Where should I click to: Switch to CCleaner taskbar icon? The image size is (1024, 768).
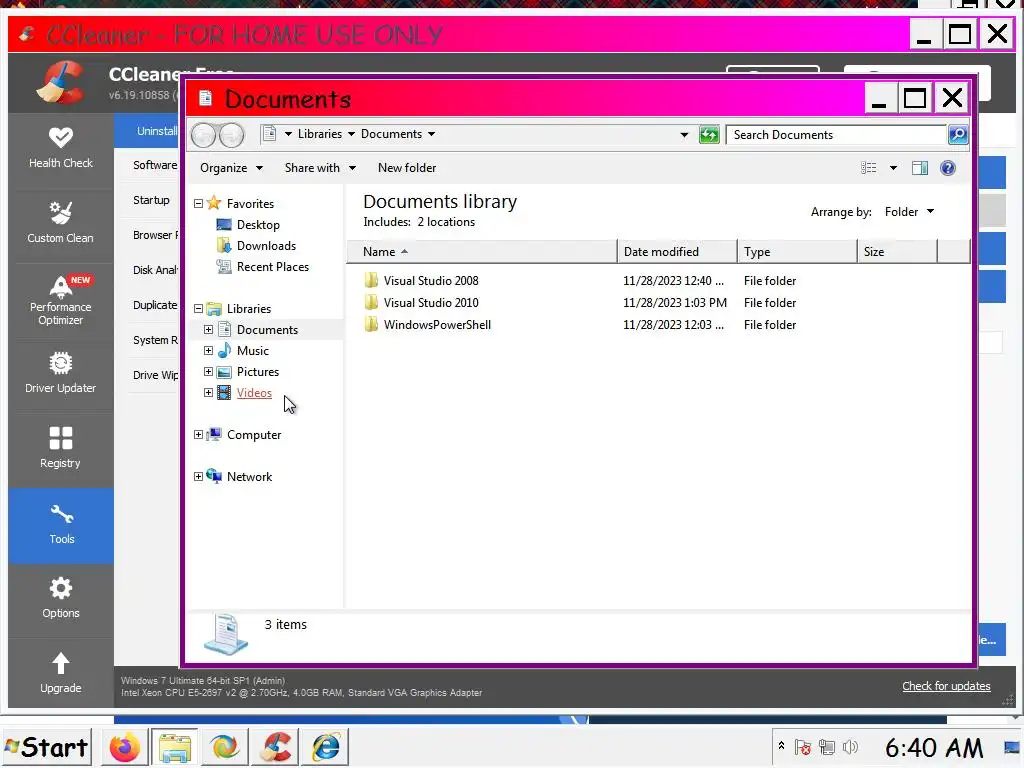click(x=276, y=747)
